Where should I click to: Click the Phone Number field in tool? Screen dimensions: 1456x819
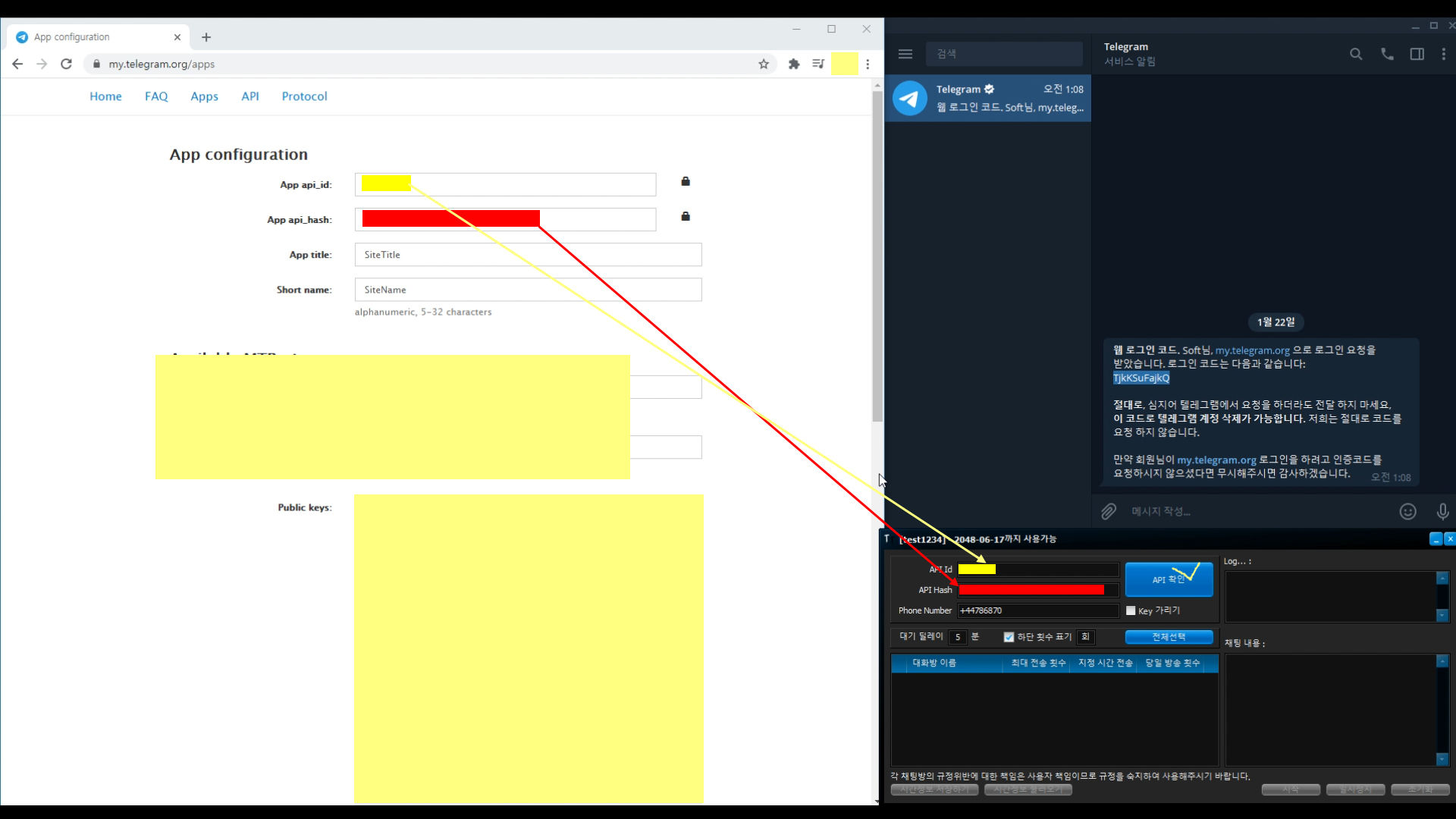coord(1038,610)
